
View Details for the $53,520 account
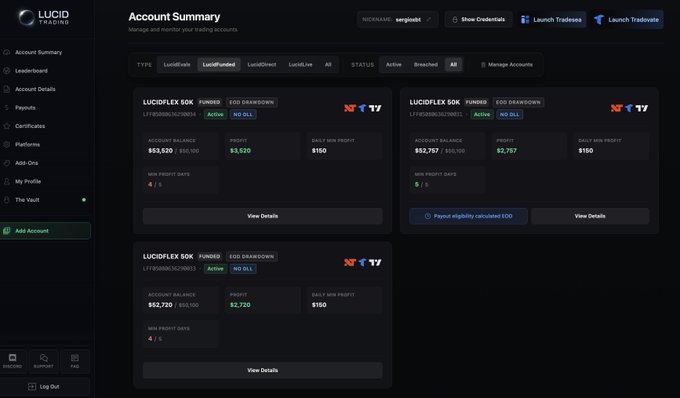[x=263, y=216]
